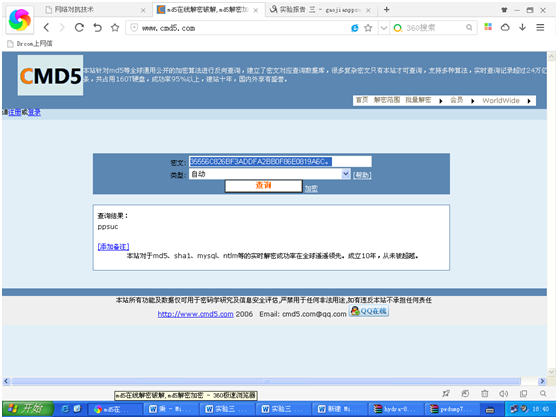Click the vertical scrollbar down arrow
The image size is (558, 419).
(552, 372)
